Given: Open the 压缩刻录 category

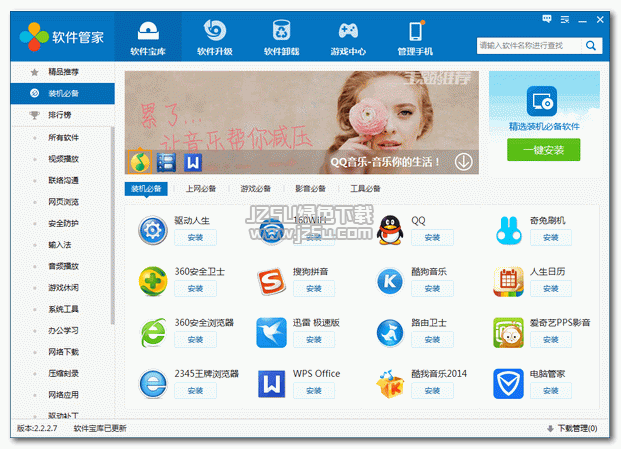Looking at the screenshot, I should 63,373.
